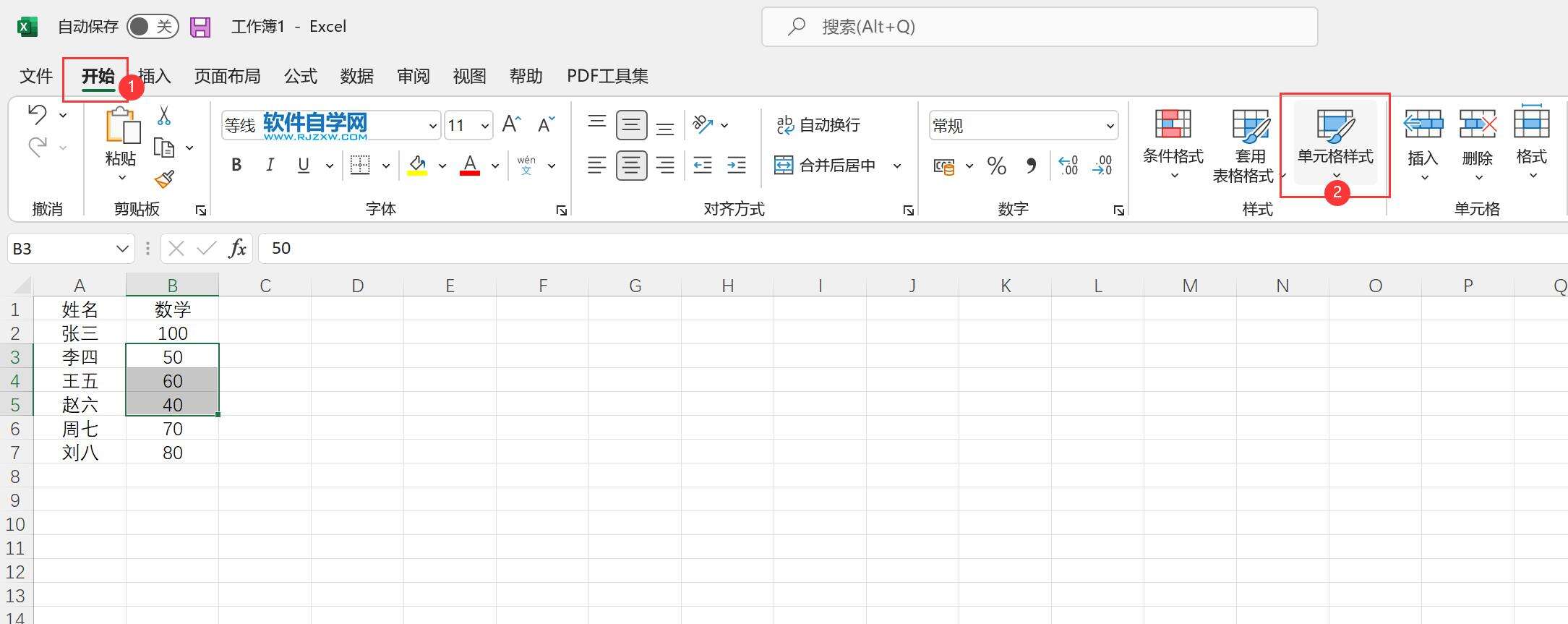Increase font size with large A
The height and width of the screenshot is (624, 1568).
(511, 124)
